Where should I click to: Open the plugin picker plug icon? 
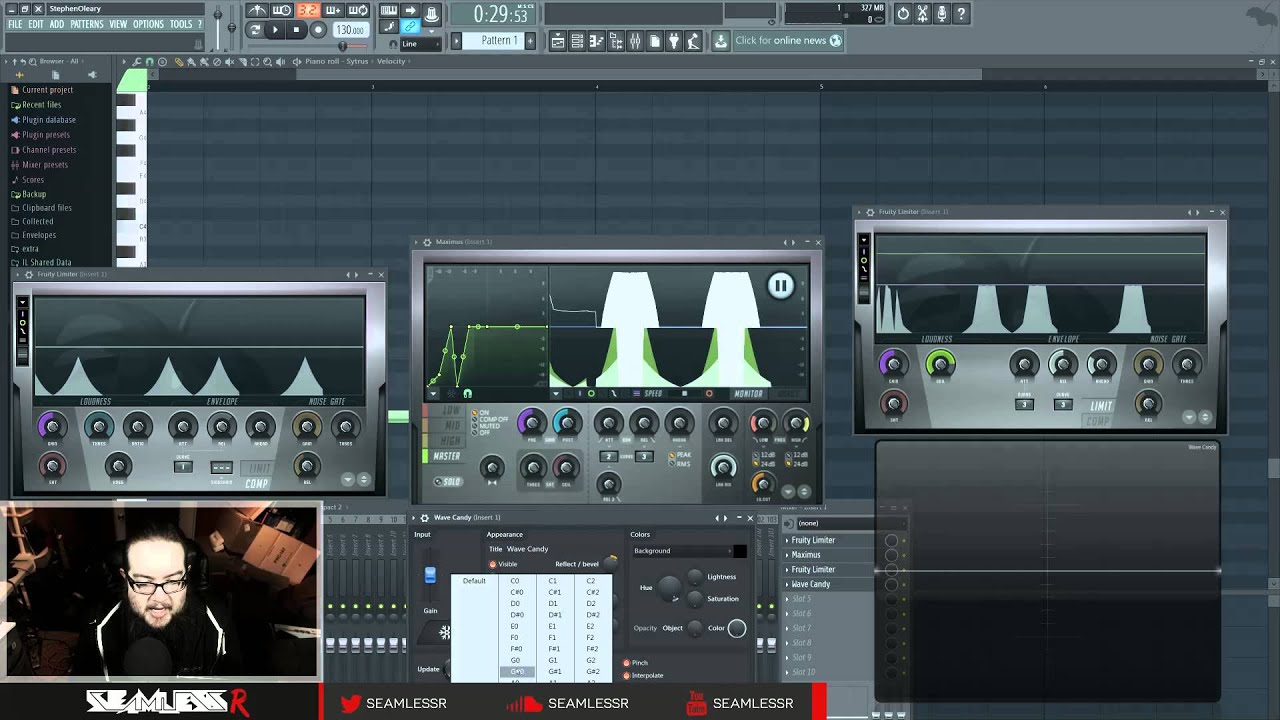674,41
